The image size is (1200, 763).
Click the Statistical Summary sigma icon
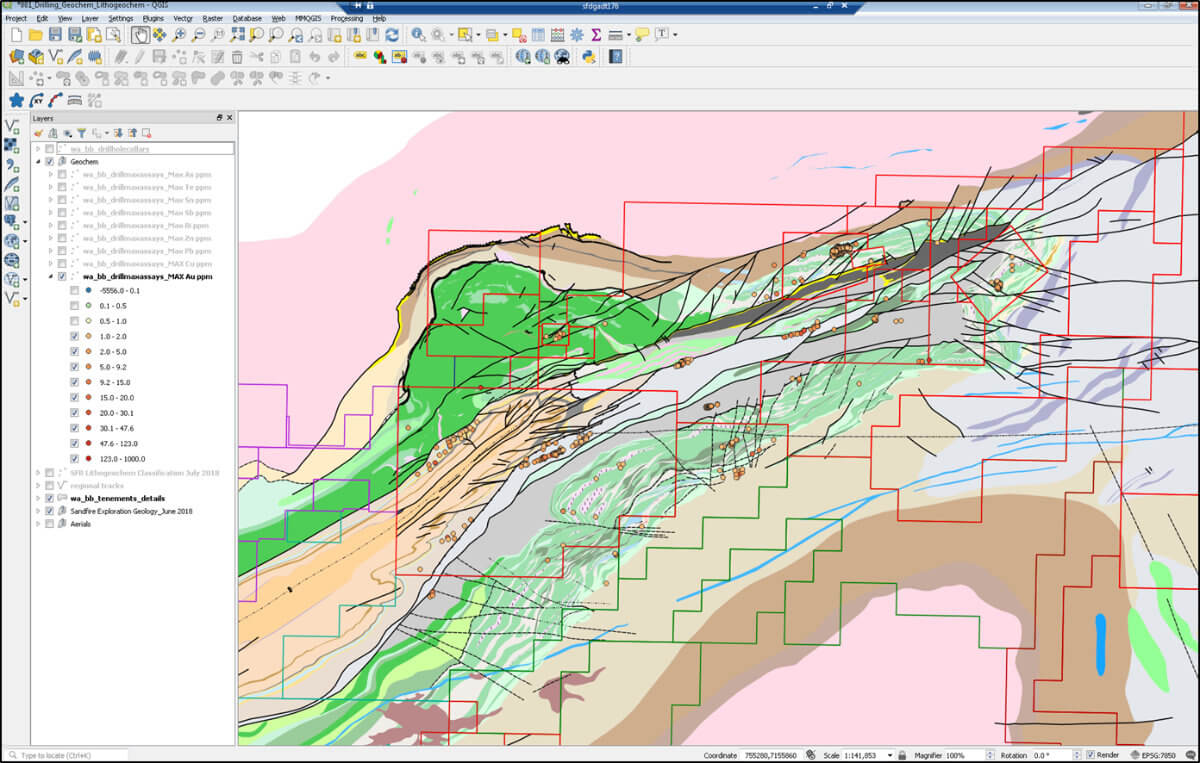point(596,35)
